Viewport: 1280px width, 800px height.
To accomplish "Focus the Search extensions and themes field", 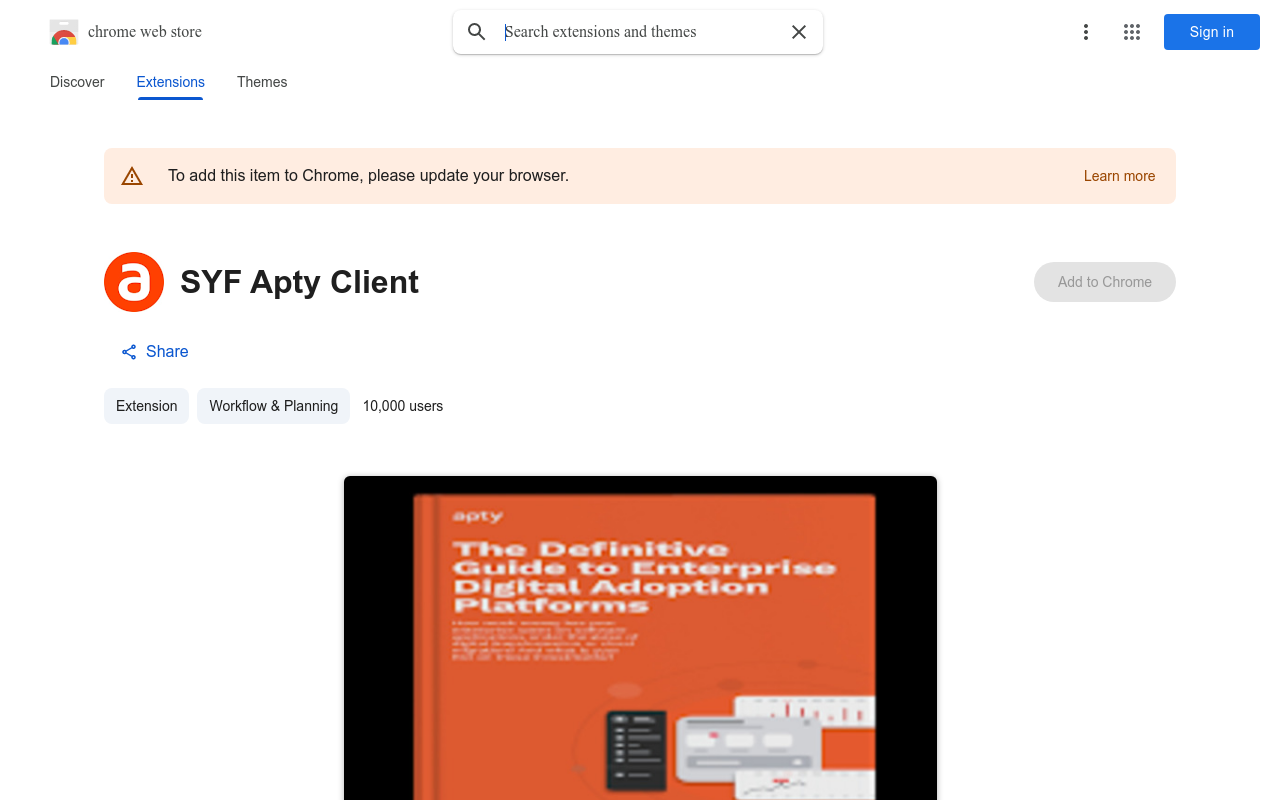I will pyautogui.click(x=640, y=32).
